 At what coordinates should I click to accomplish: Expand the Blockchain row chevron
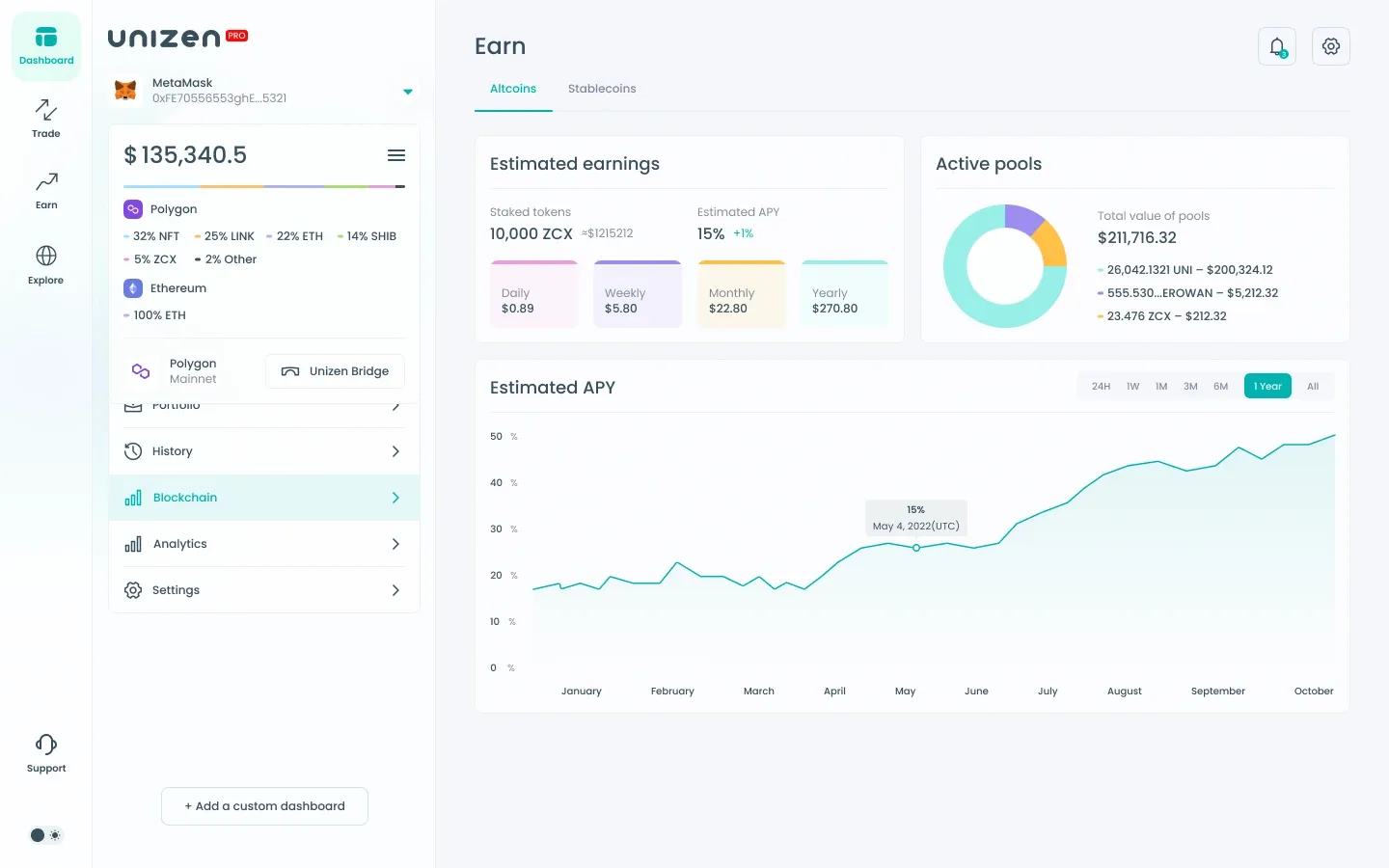(395, 498)
